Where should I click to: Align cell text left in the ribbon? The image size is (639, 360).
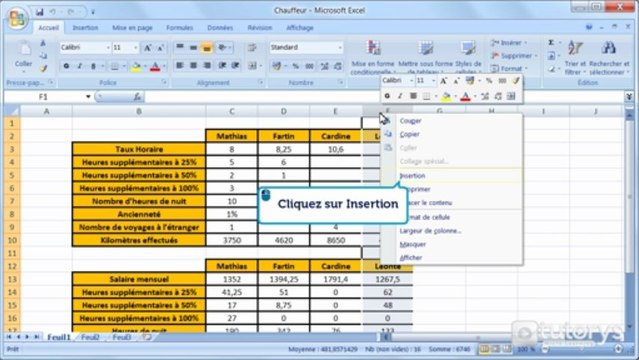click(x=180, y=66)
